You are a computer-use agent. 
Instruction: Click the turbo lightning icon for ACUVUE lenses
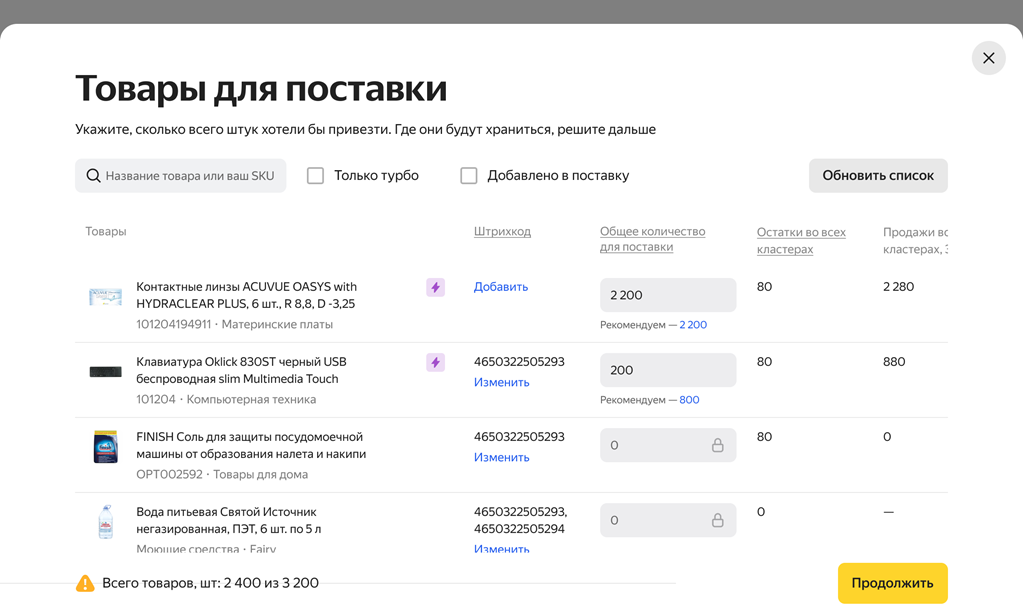[x=435, y=288]
